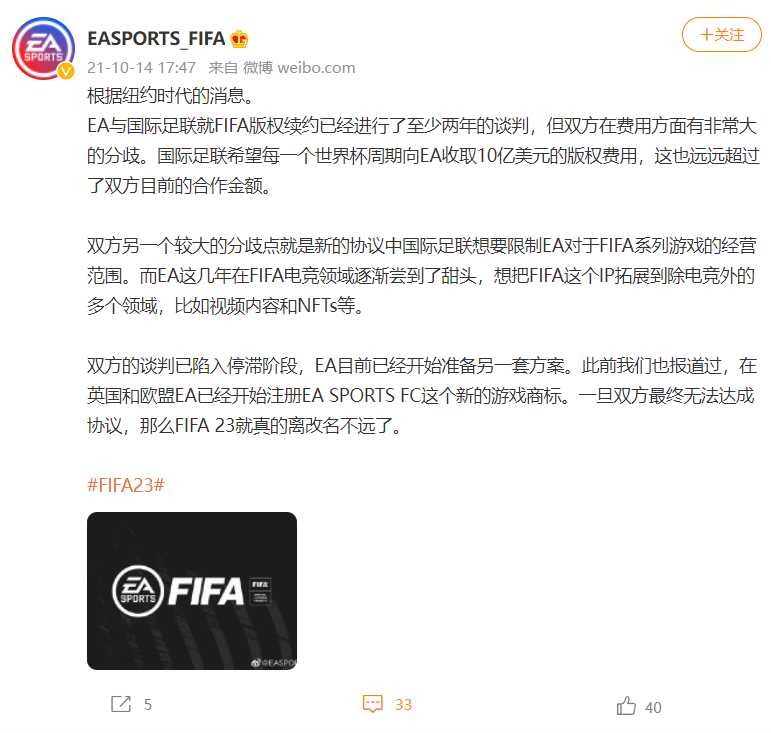The image size is (771, 733).
Task: Click the Weibo watermark on the image
Action: click(273, 663)
